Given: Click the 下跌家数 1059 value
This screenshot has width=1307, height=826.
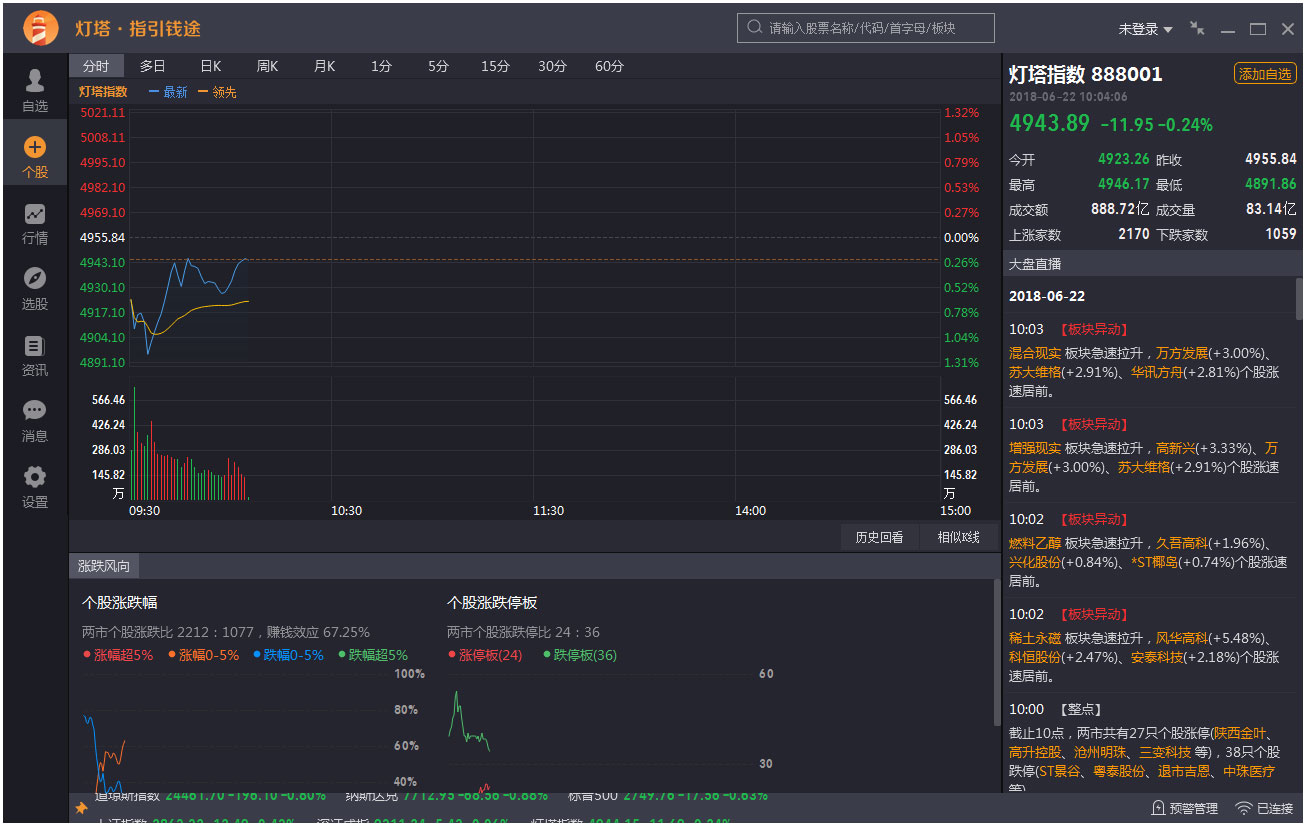Looking at the screenshot, I should (x=1280, y=234).
